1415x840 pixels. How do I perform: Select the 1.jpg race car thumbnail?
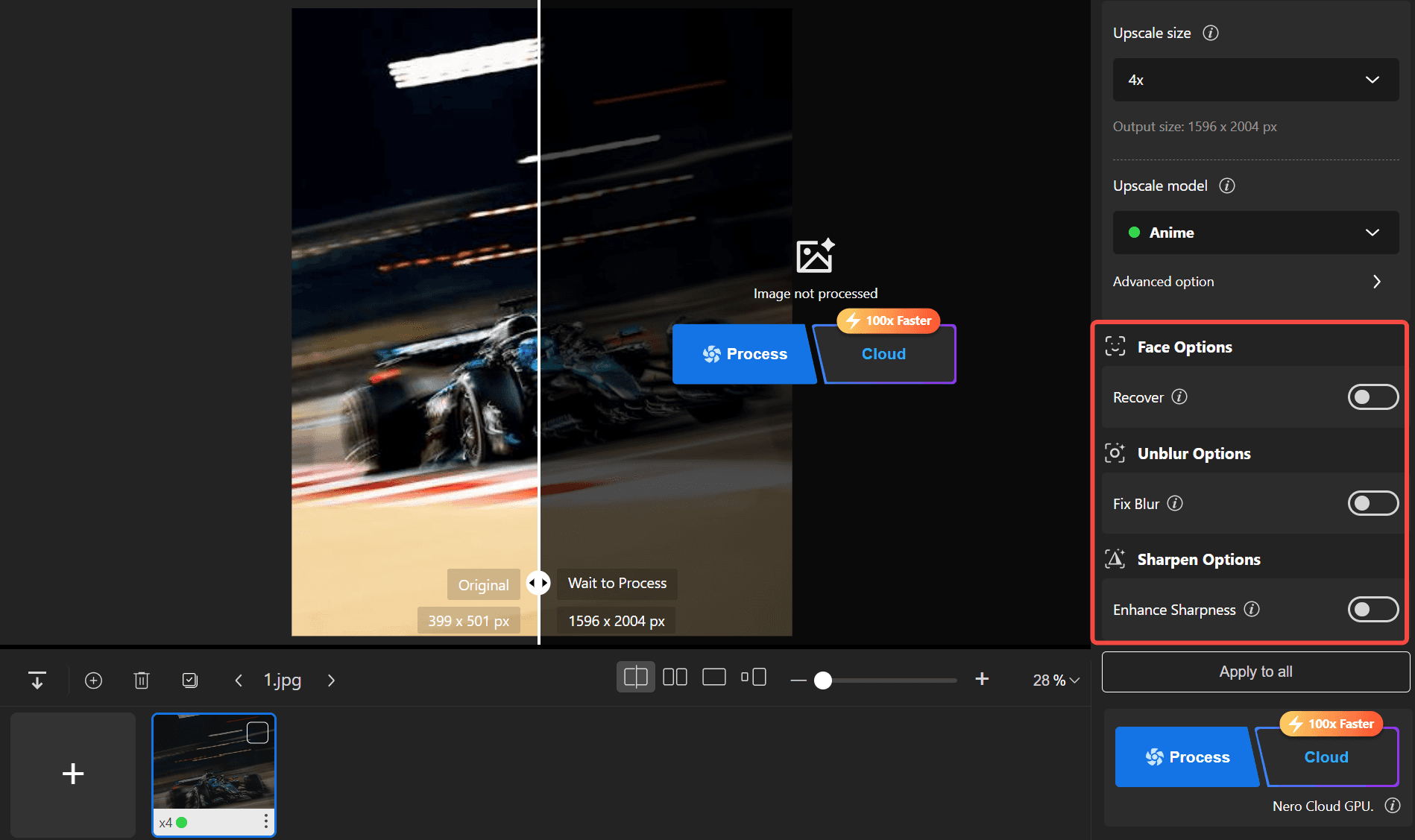214,774
